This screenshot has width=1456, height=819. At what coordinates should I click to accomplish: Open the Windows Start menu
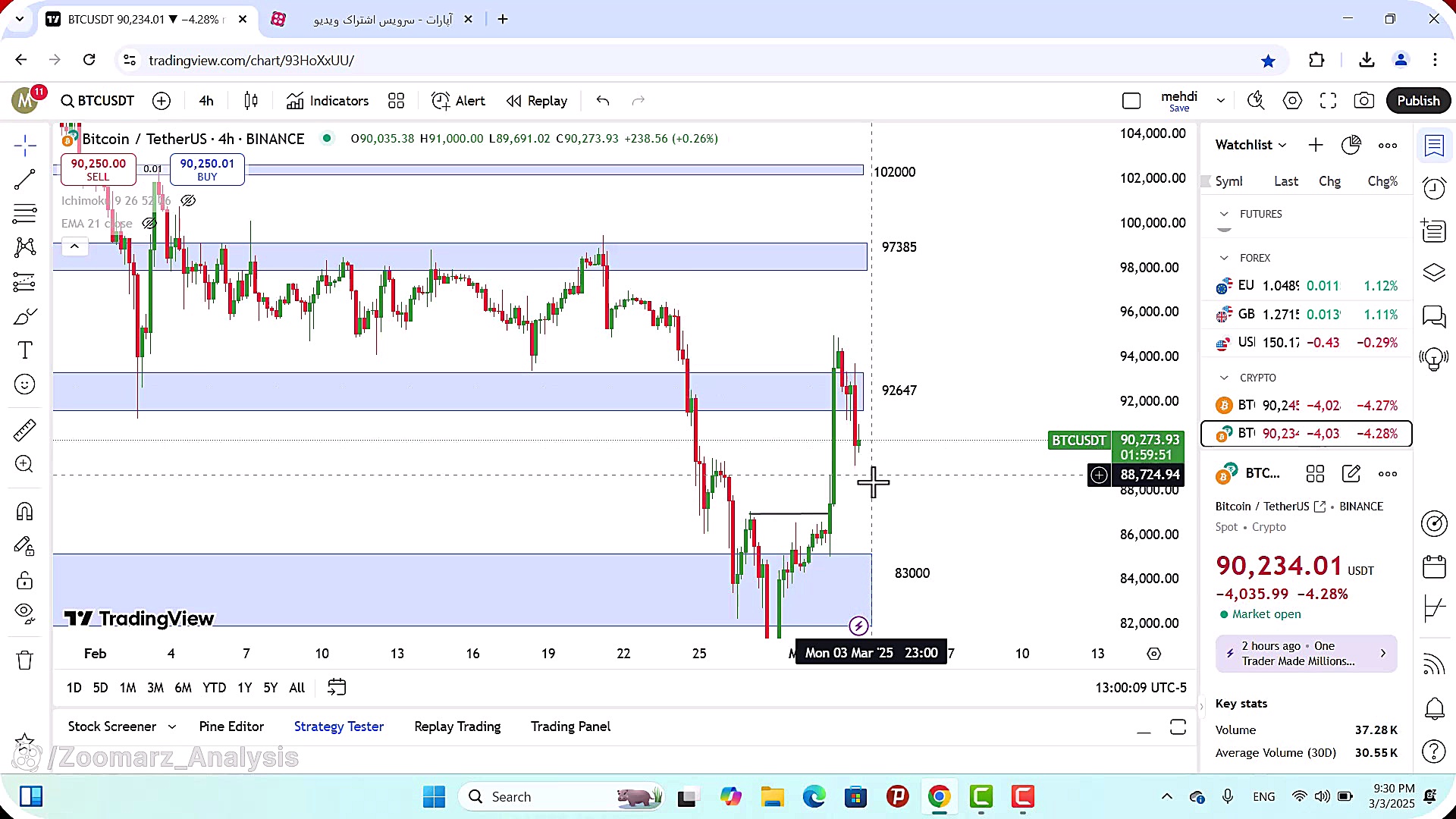click(434, 797)
